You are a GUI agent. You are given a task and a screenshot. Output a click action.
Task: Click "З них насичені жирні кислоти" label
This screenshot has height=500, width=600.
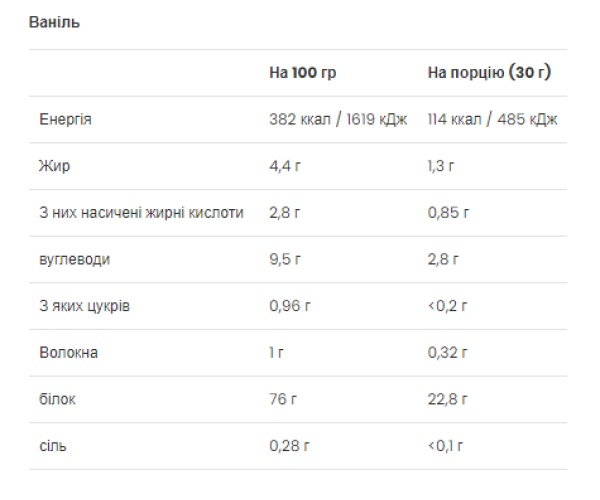click(141, 213)
